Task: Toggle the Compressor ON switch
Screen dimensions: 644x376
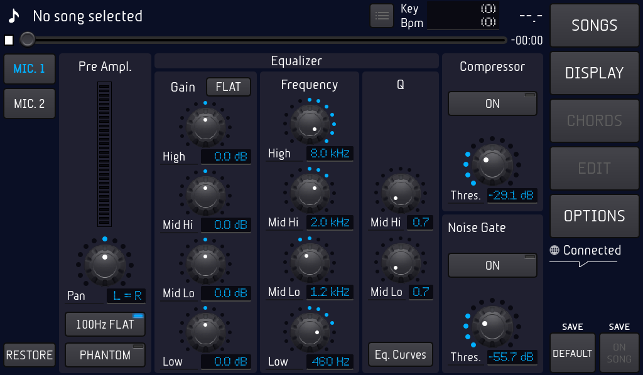Action: 492,104
